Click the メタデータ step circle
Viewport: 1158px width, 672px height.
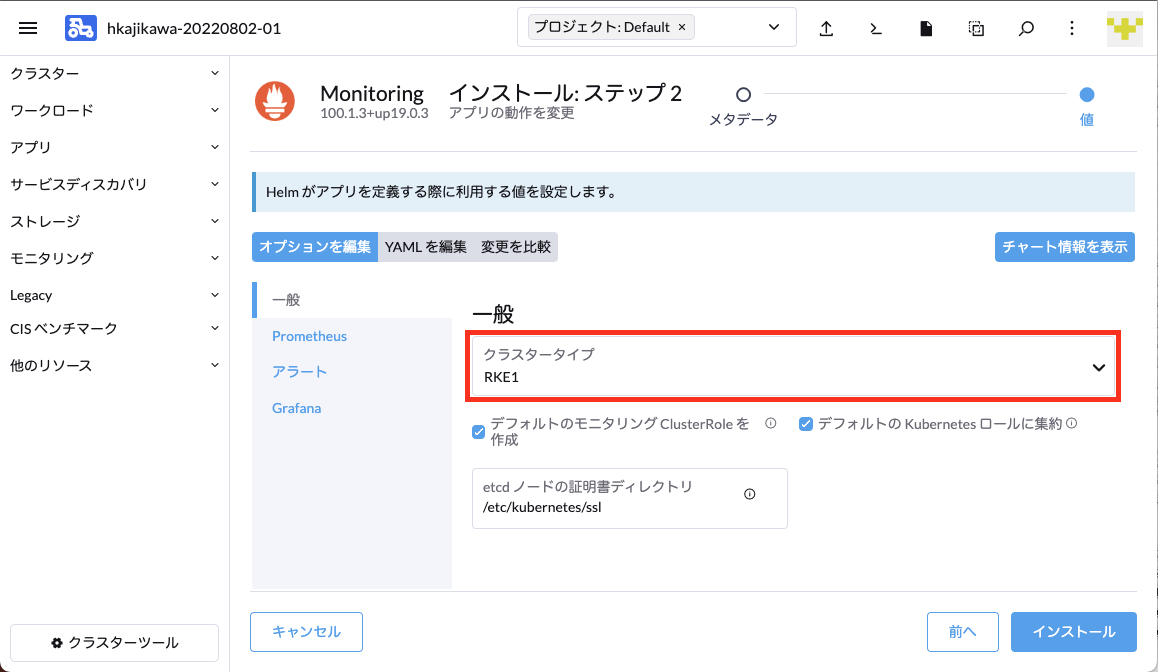[743, 95]
